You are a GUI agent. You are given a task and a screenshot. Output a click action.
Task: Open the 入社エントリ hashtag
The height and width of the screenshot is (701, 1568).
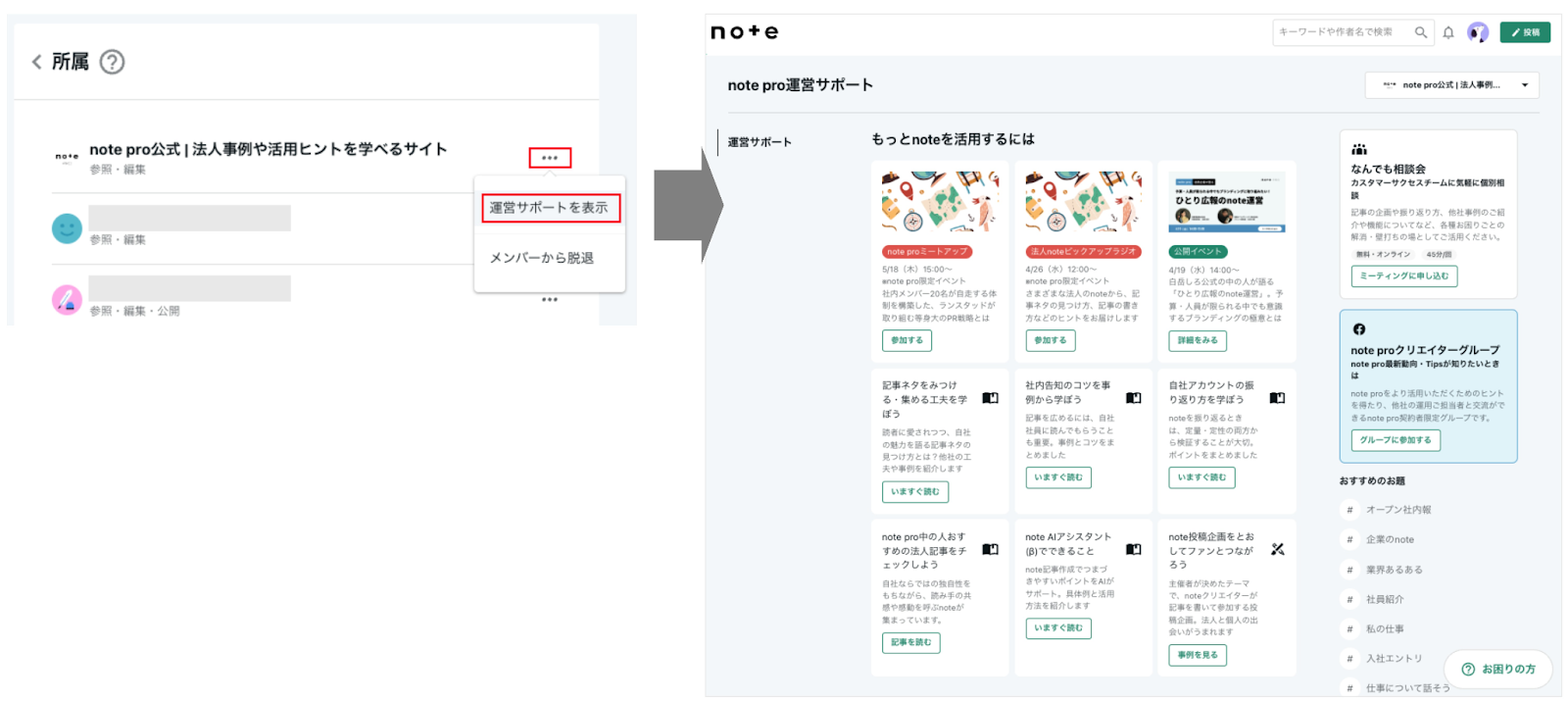1395,659
